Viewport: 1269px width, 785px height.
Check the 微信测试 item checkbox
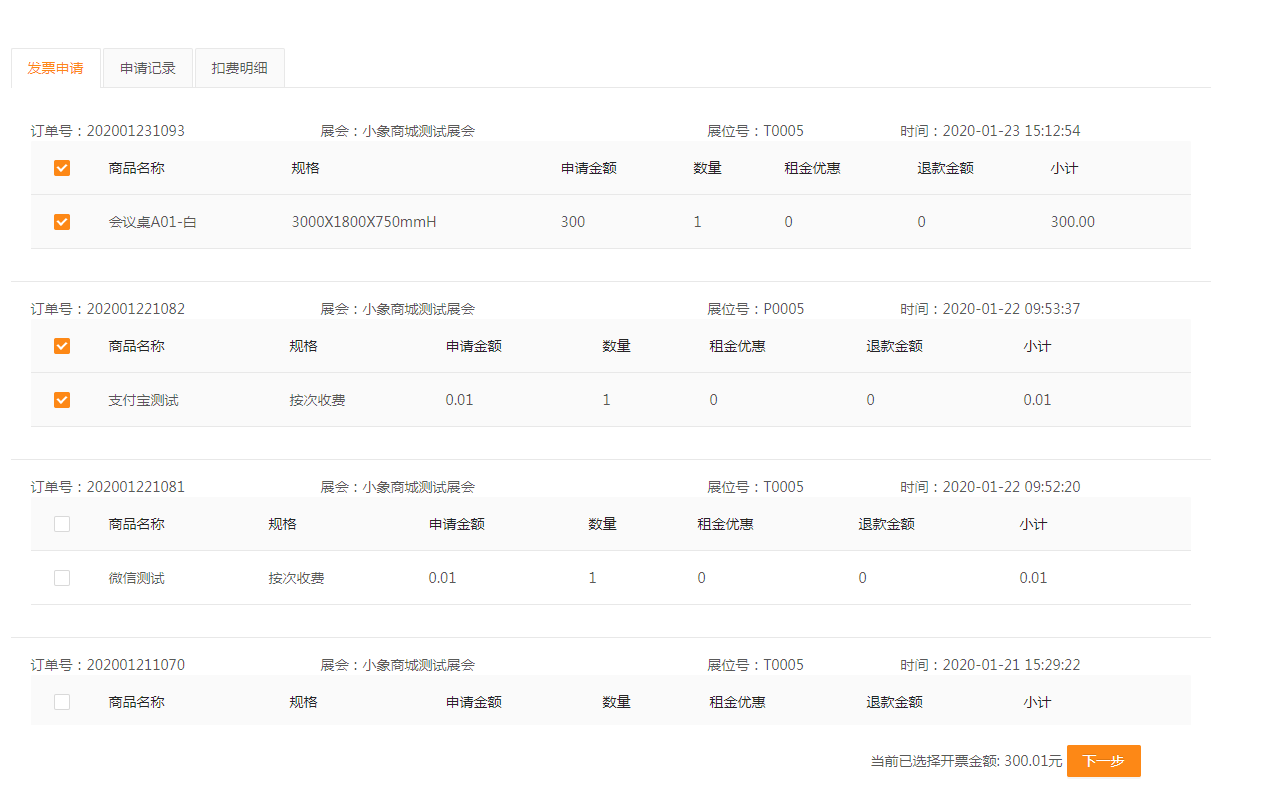click(x=62, y=578)
